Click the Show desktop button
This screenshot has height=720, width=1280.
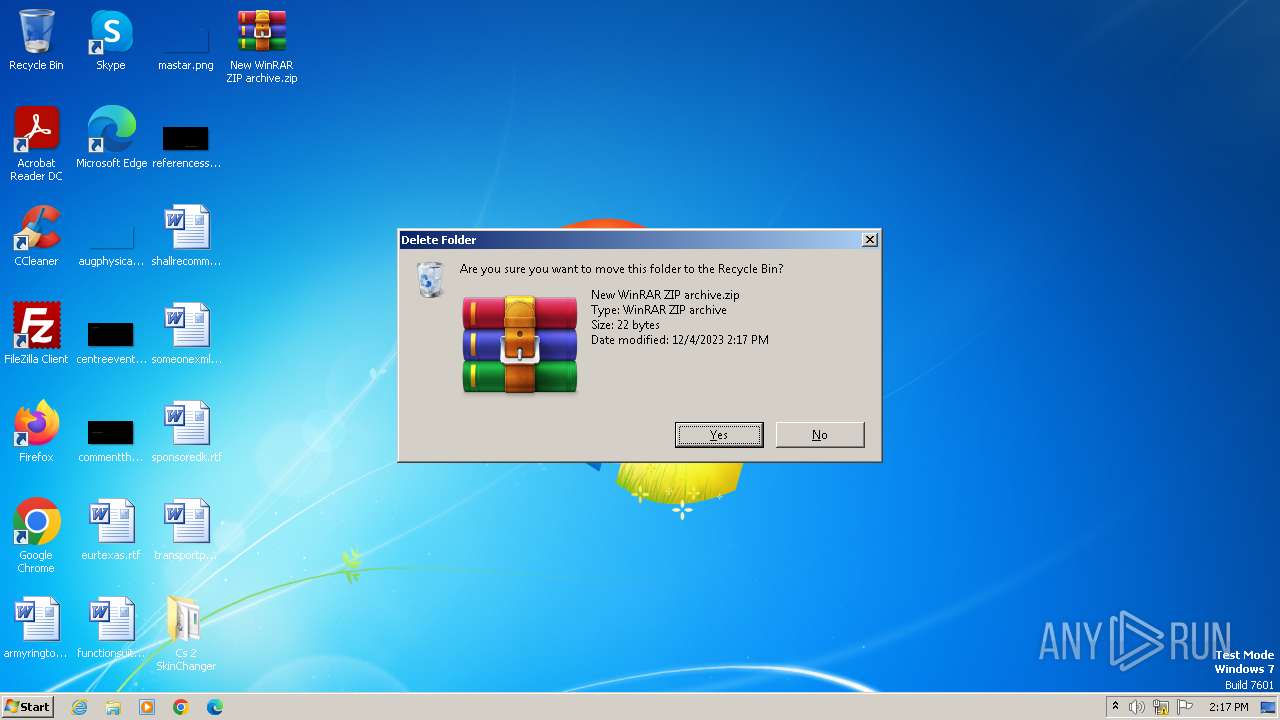[x=1269, y=707]
